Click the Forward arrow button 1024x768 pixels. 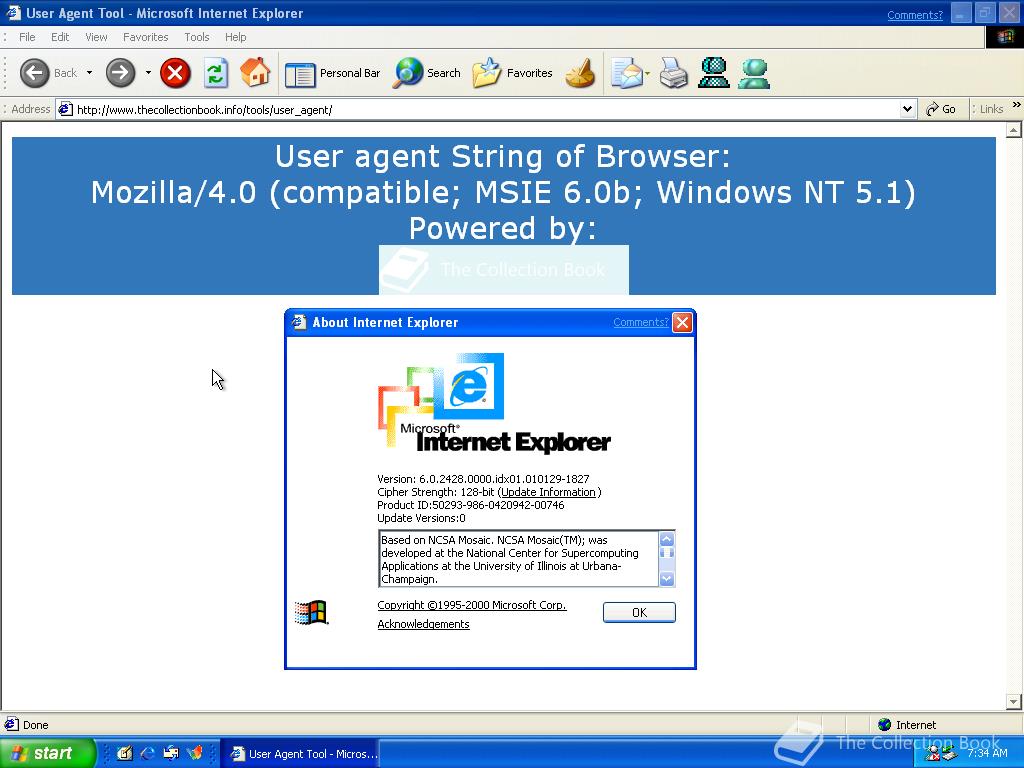pos(120,72)
